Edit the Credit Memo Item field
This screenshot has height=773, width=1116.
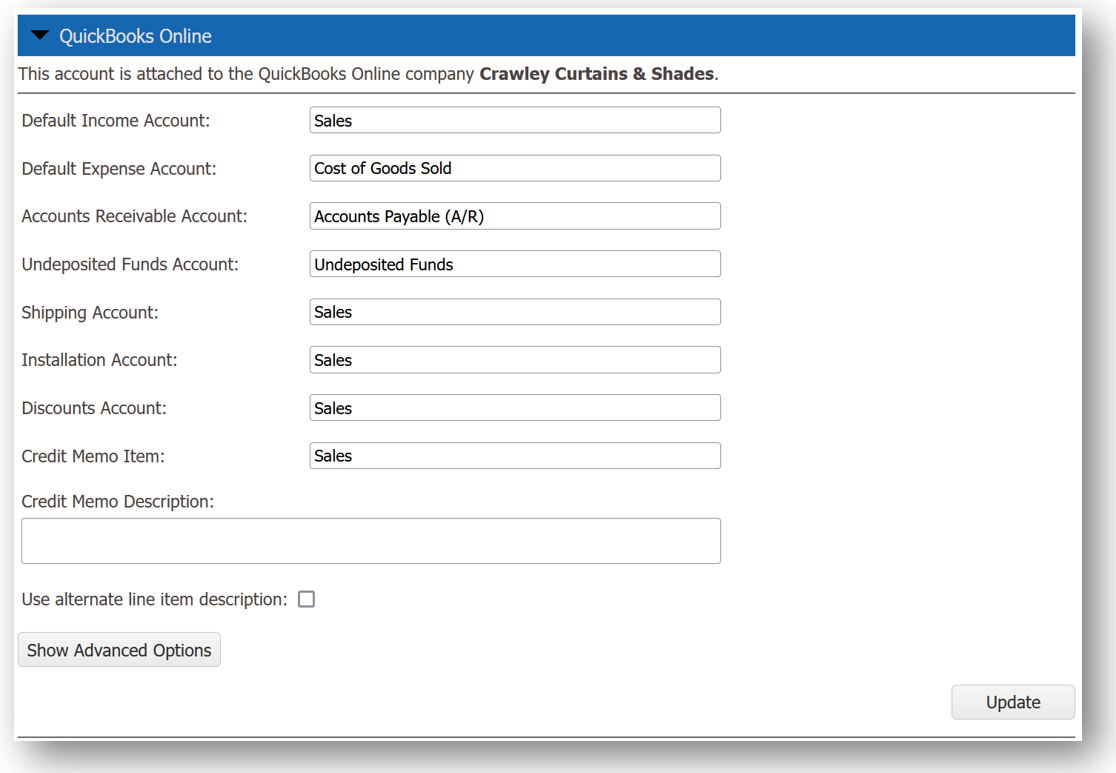[515, 456]
